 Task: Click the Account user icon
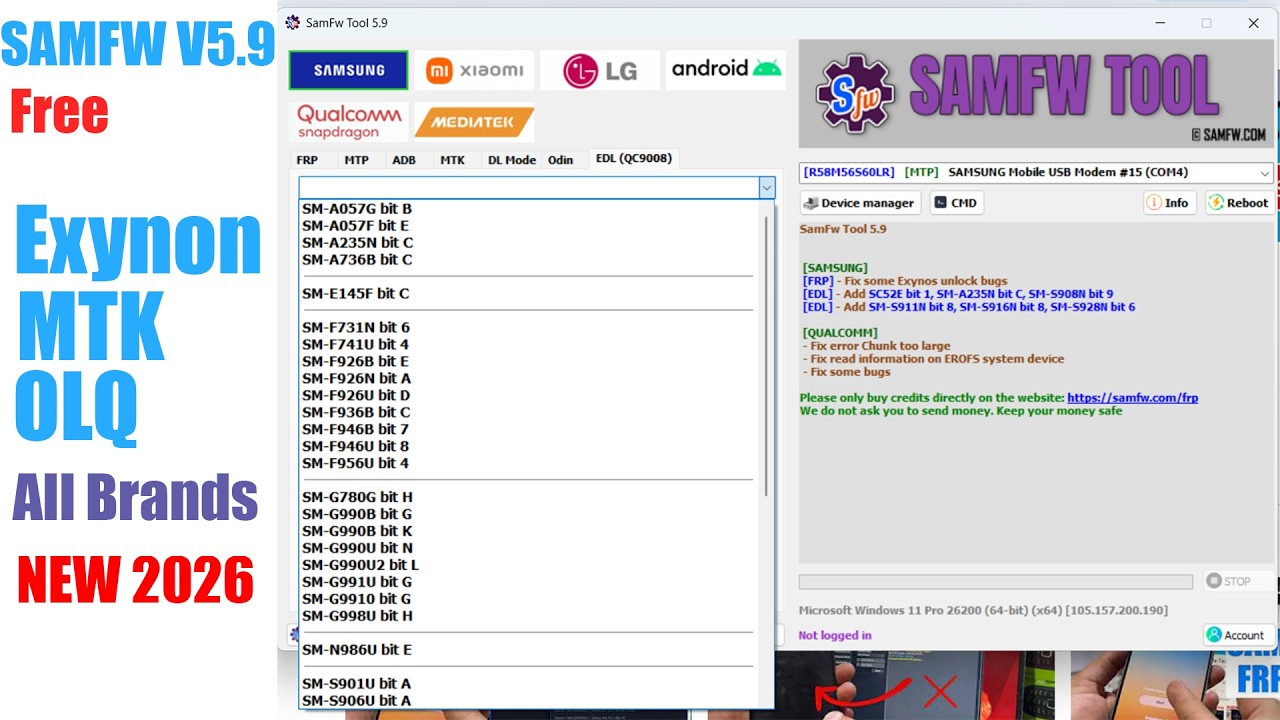pyautogui.click(x=1214, y=635)
